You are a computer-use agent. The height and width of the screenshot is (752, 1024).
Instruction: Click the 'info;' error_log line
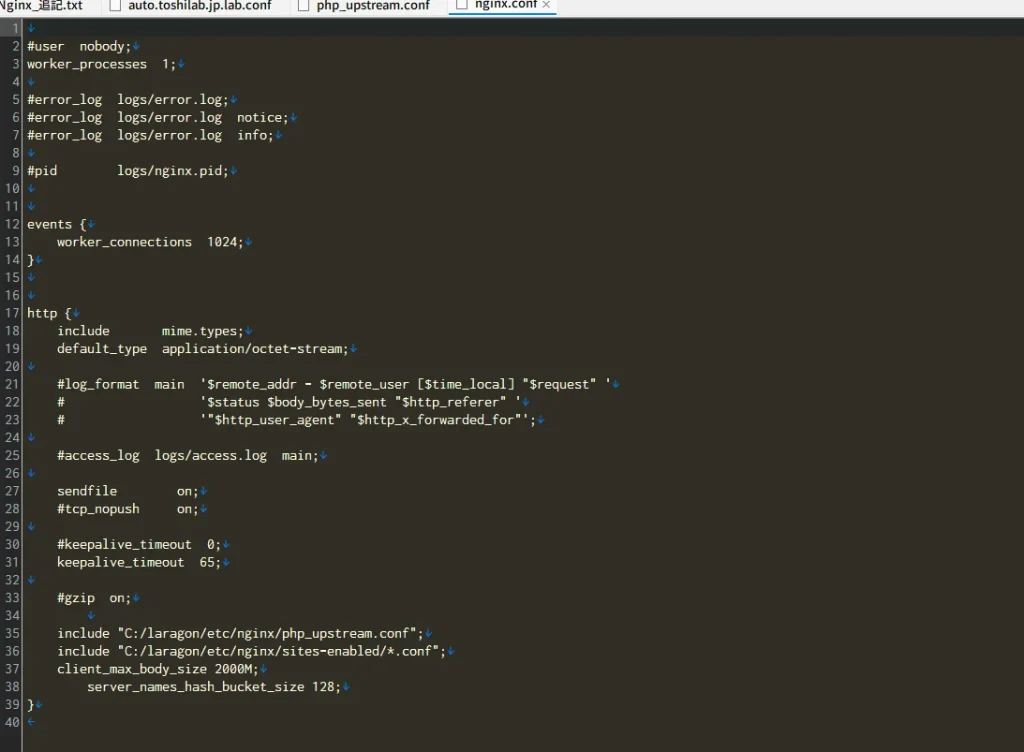[x=150, y=135]
